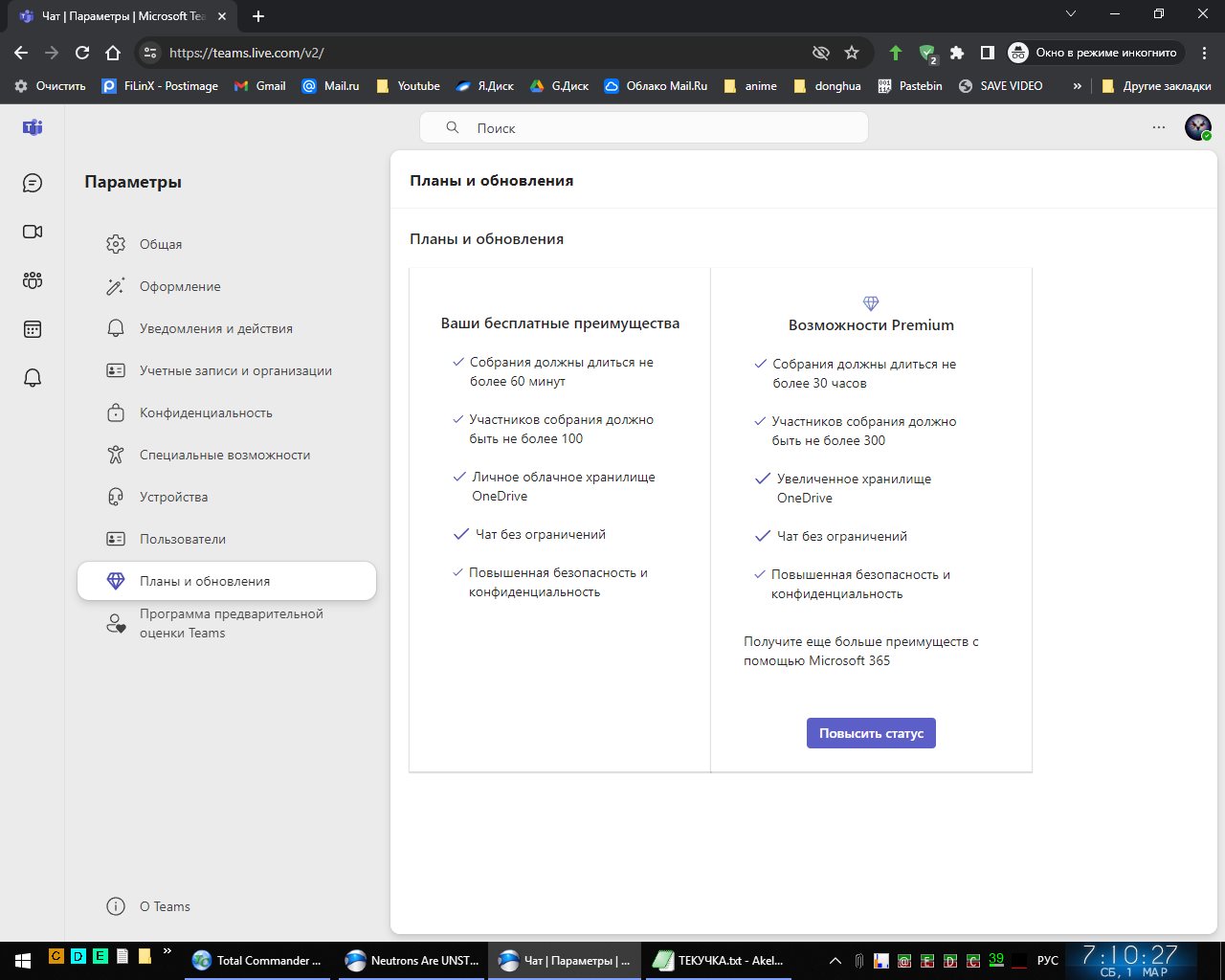The image size is (1225, 980).
Task: Bookmark this page with the star icon
Action: [x=852, y=53]
